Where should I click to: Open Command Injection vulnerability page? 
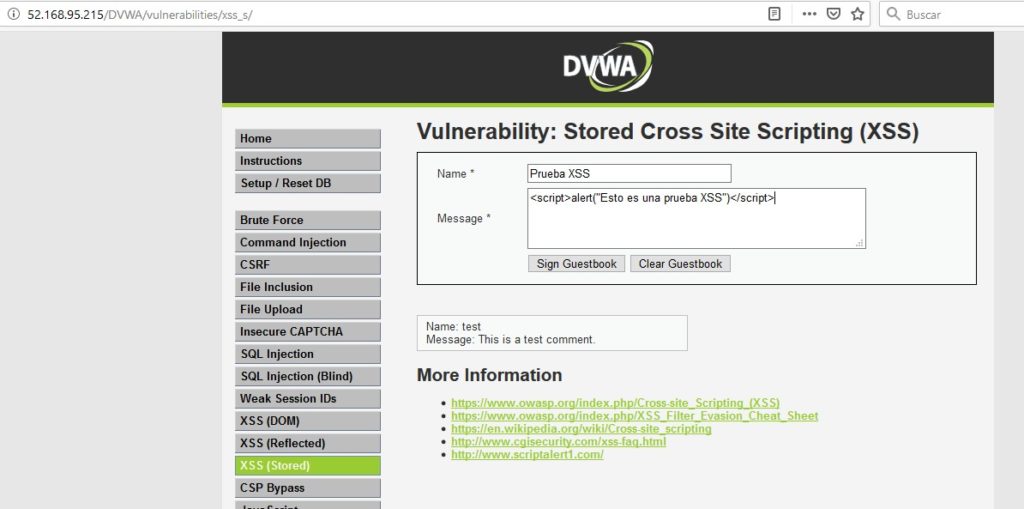pyautogui.click(x=308, y=242)
